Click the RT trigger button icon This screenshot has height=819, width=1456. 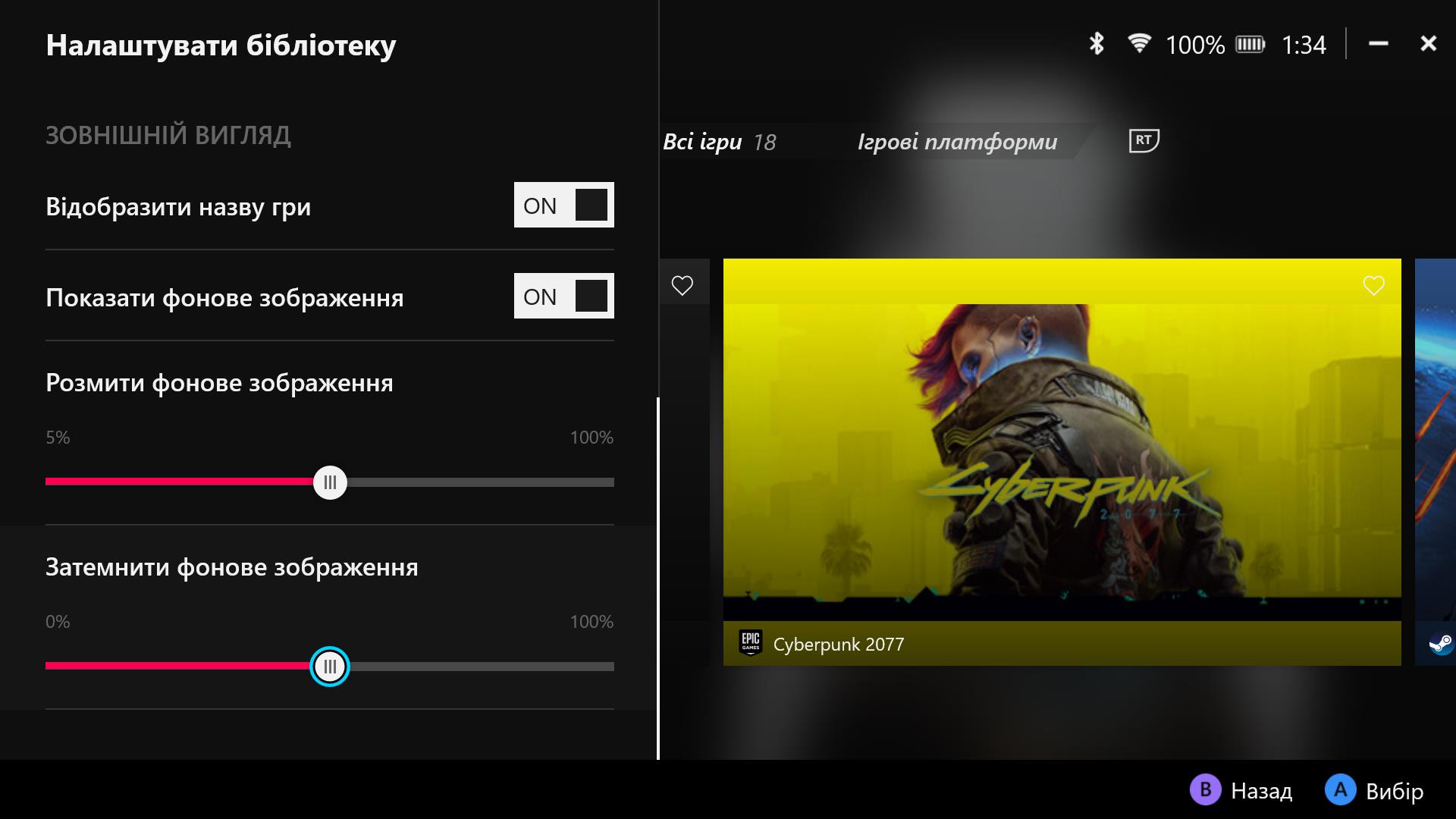click(1144, 140)
